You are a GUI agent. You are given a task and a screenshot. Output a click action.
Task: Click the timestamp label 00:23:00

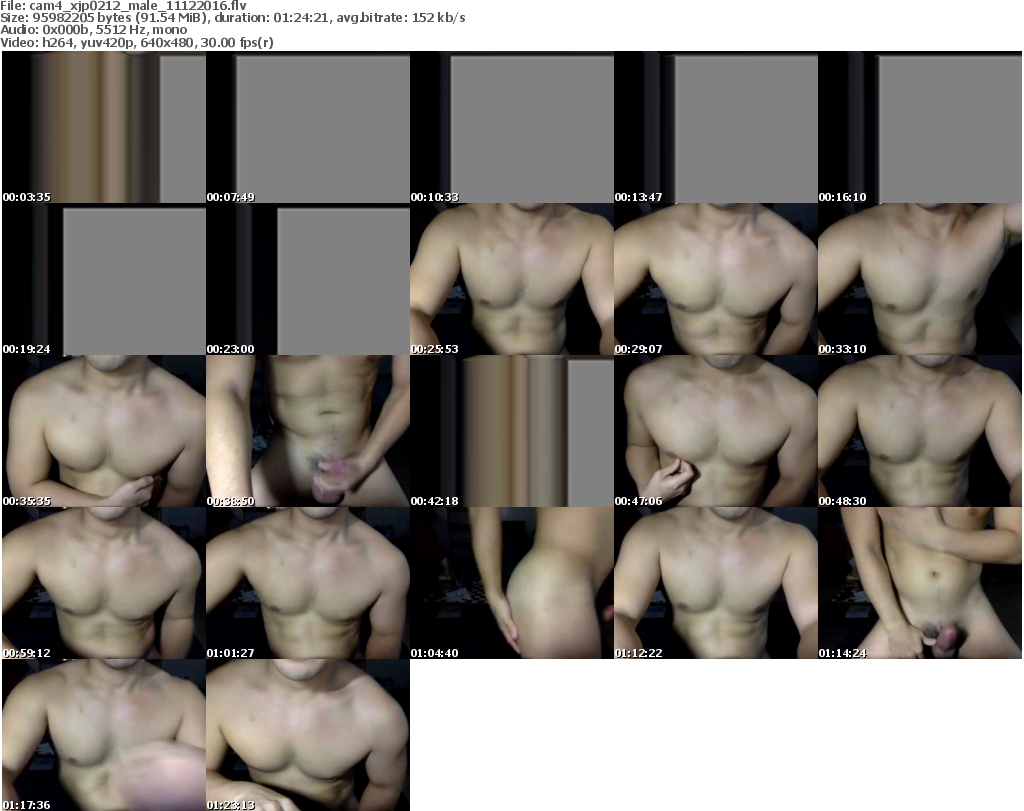(x=231, y=349)
